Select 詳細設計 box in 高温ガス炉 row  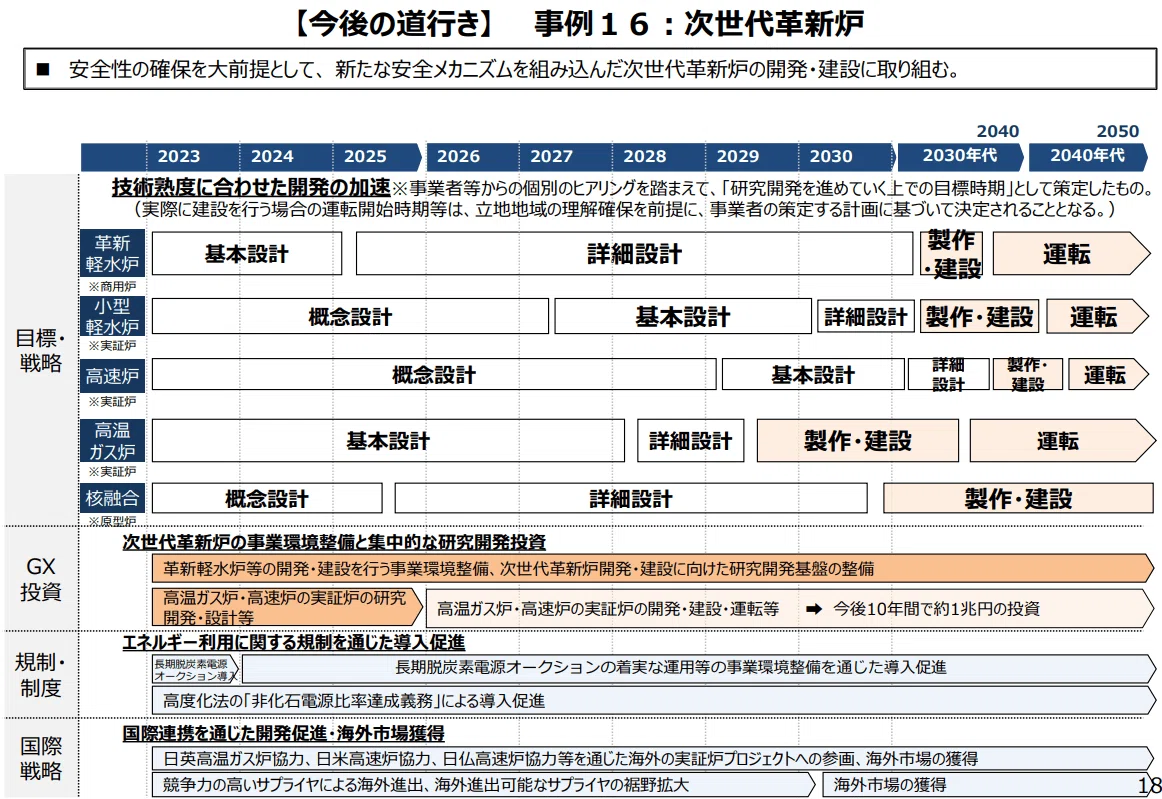tap(691, 441)
